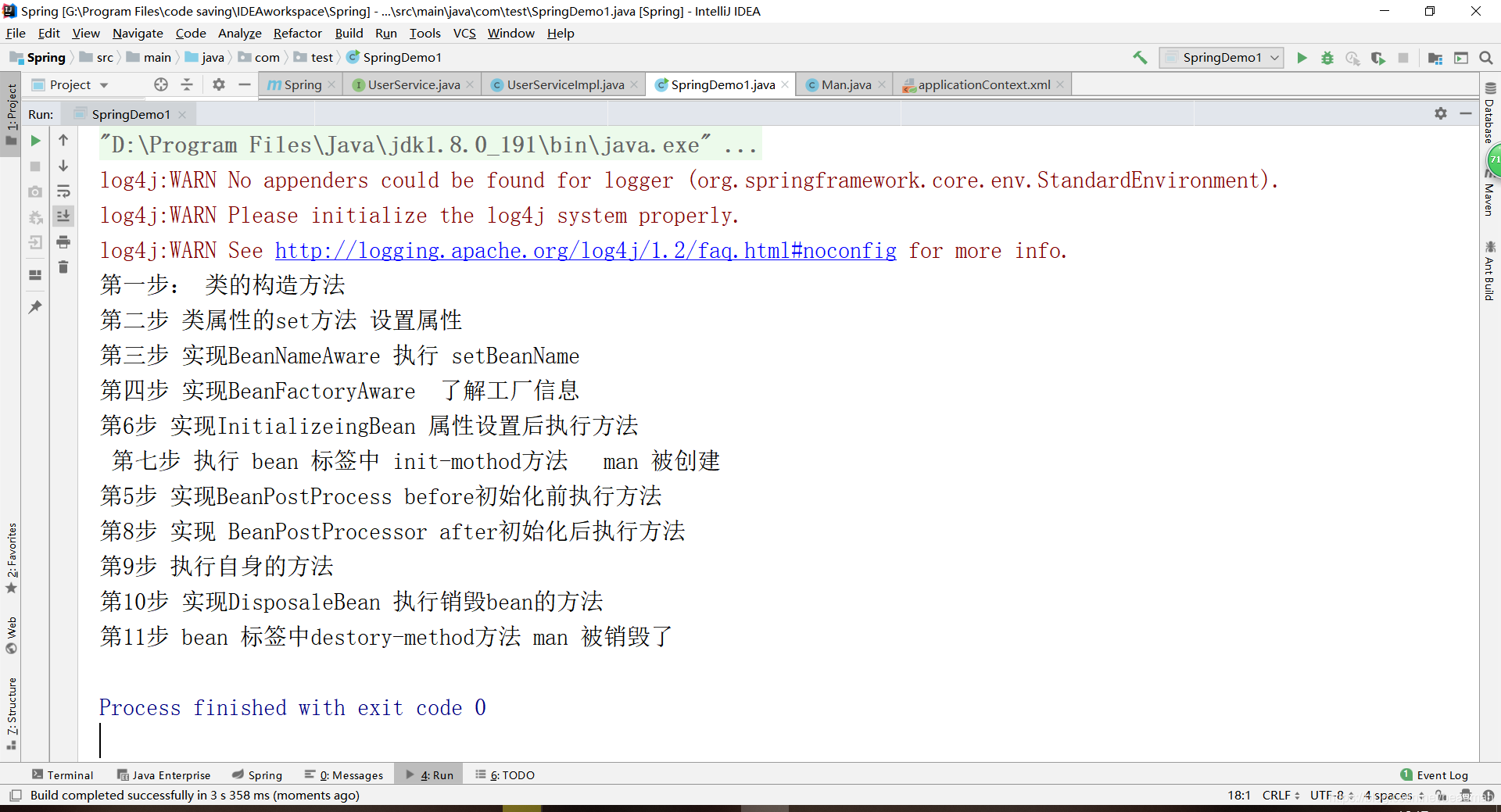Print the console output
Screen dimensions: 1501x812
point(63,241)
